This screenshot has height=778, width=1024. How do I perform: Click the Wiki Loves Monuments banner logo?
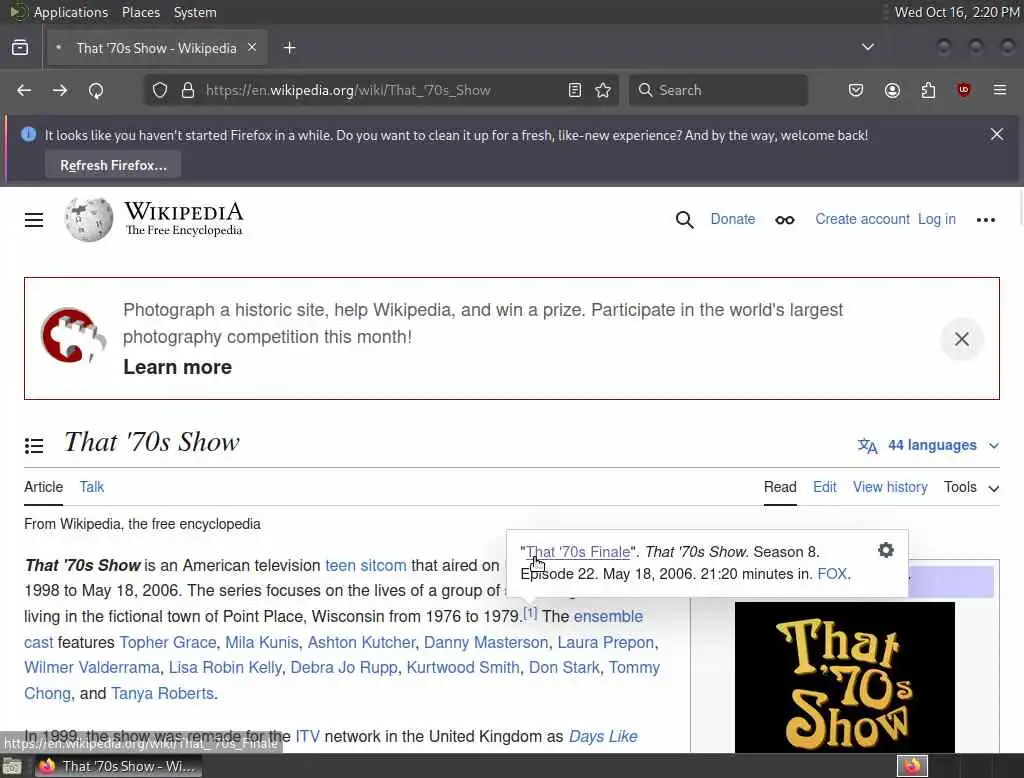[x=73, y=336]
